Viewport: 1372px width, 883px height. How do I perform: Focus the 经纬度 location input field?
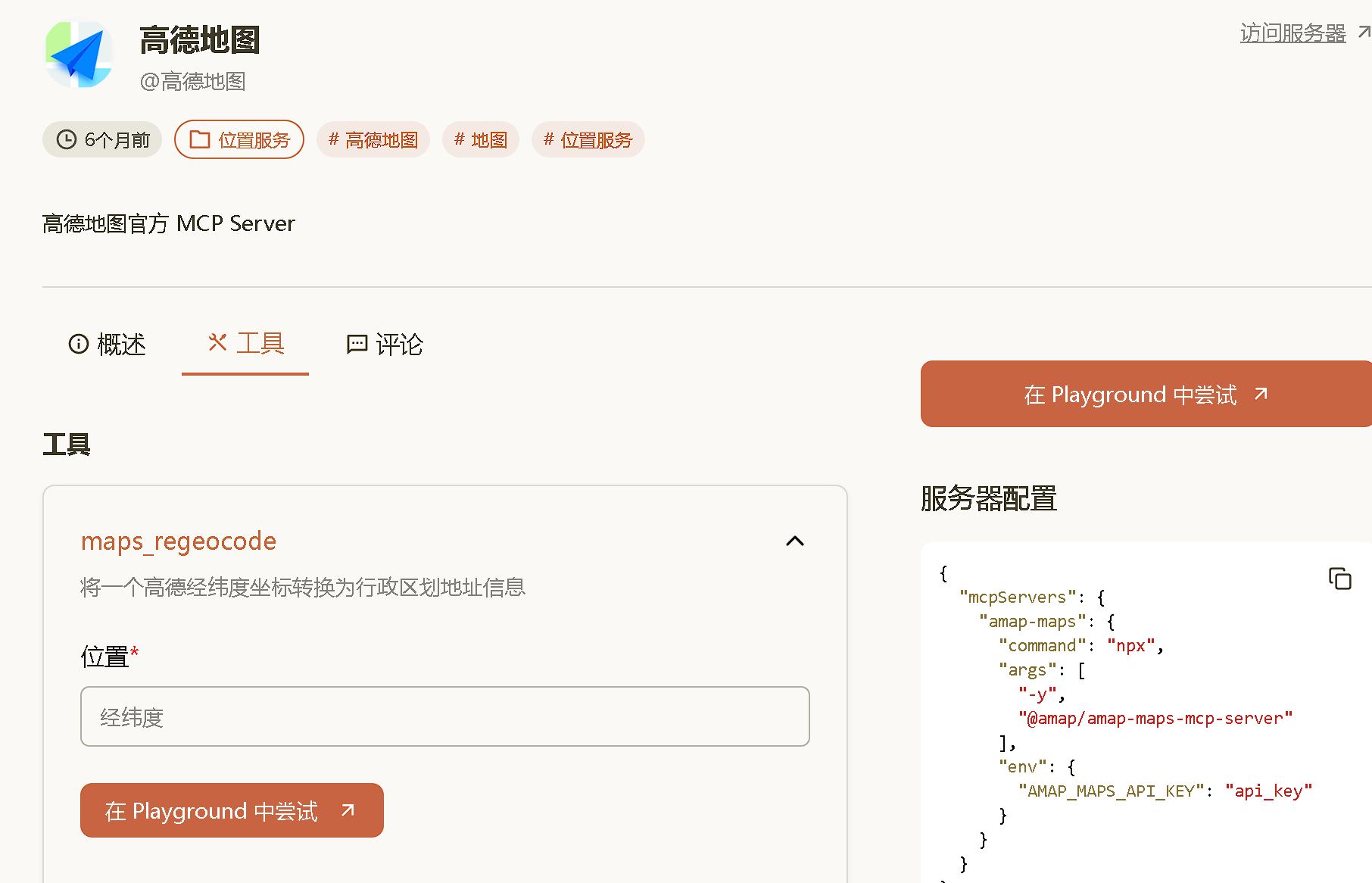coord(445,716)
